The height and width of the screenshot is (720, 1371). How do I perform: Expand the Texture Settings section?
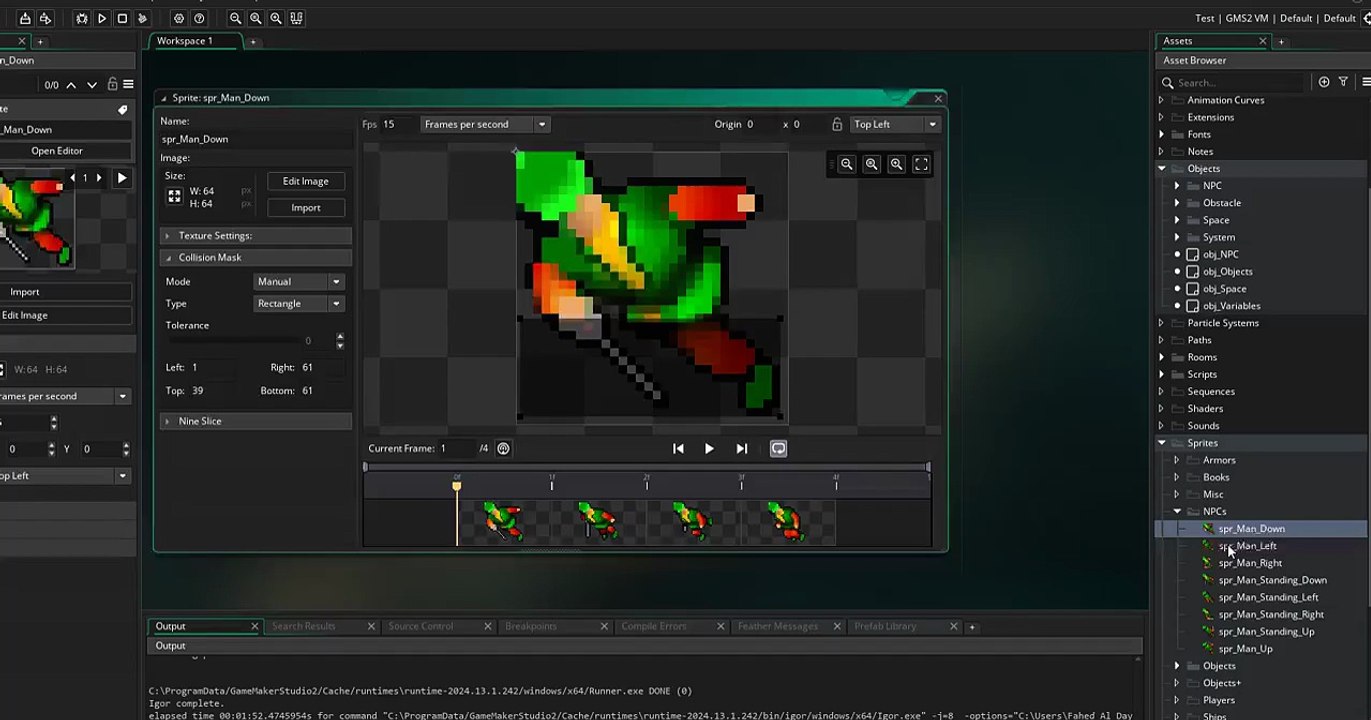(256, 235)
